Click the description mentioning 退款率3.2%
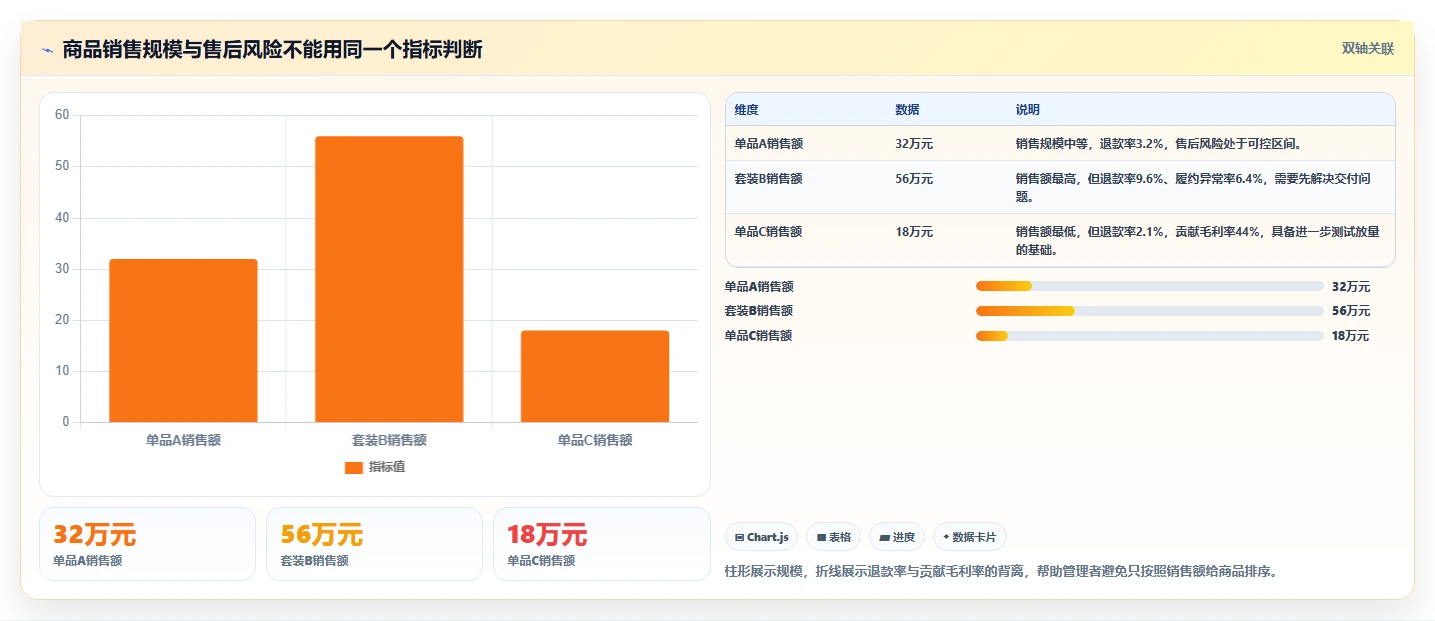This screenshot has width=1435, height=621. (1158, 144)
